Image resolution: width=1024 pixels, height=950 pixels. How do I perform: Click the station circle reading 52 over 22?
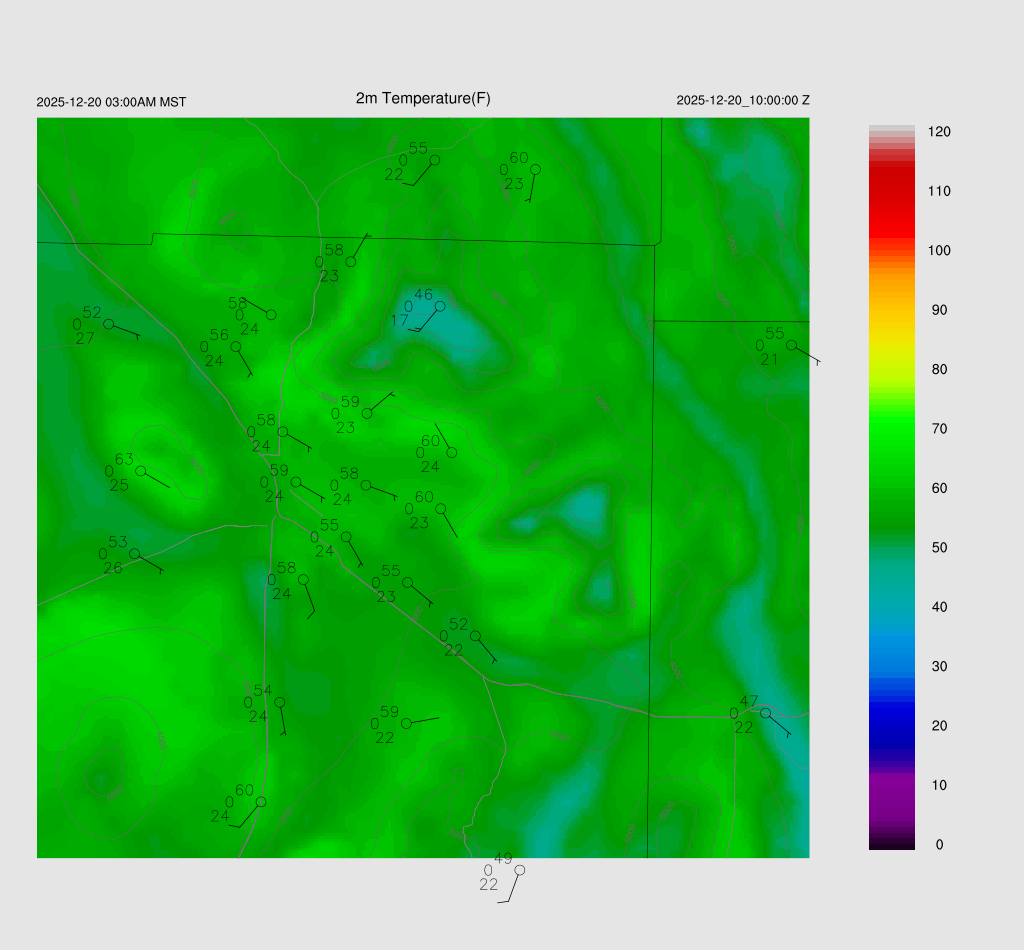[475, 636]
